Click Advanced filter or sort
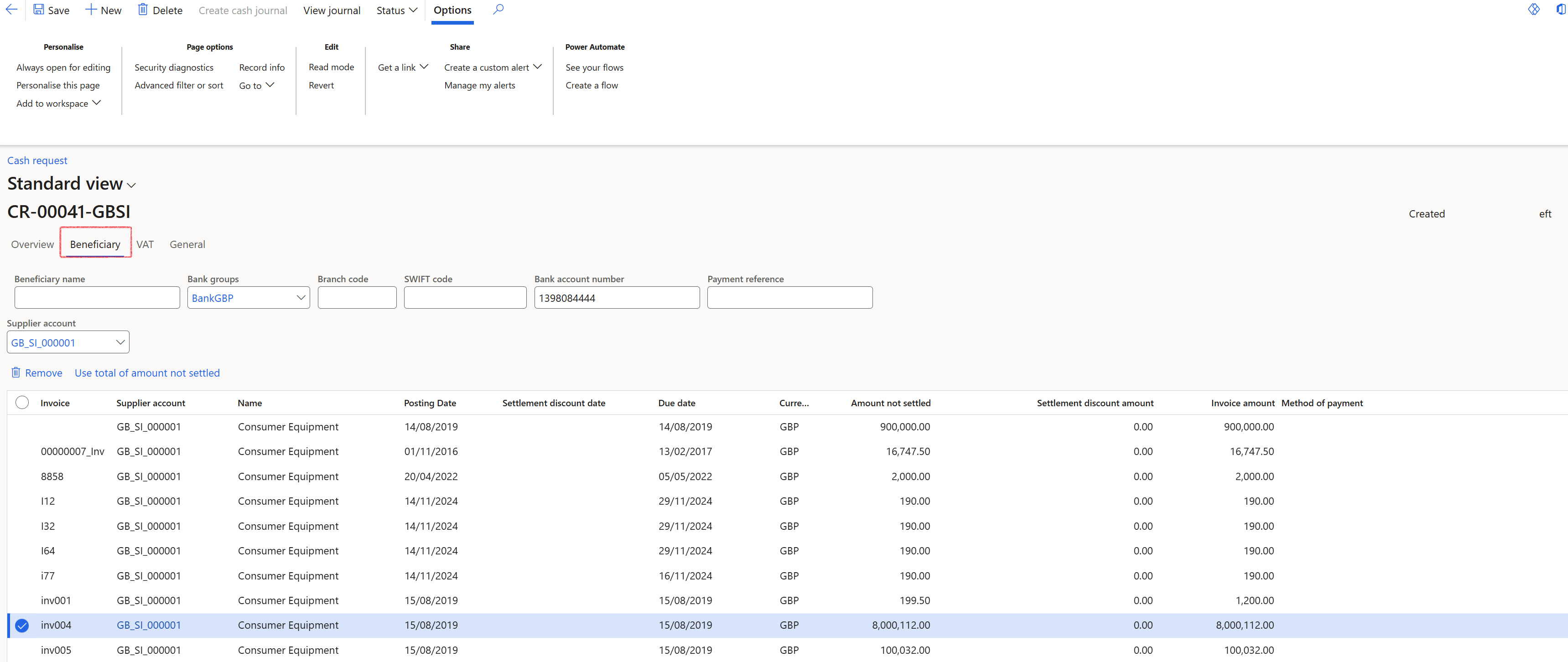 (179, 85)
